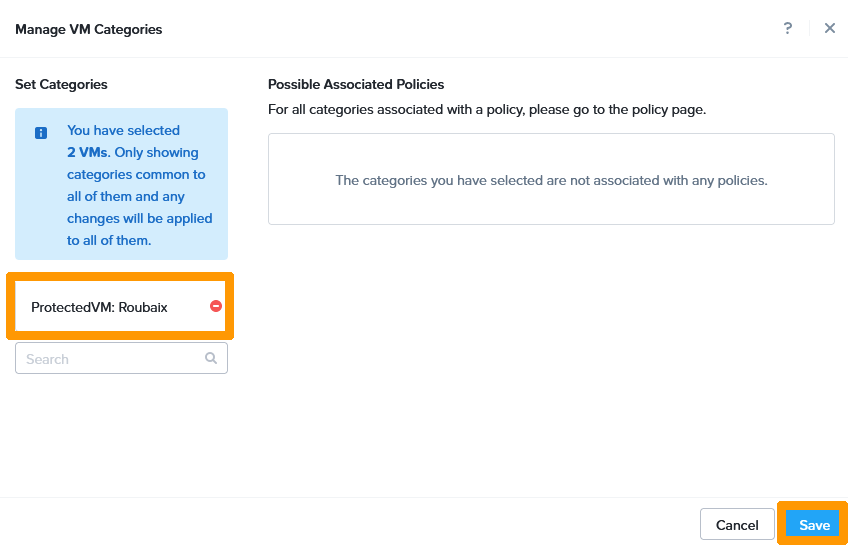The width and height of the screenshot is (848, 545).
Task: Click the "categories common to" banner line
Action: tap(136, 175)
